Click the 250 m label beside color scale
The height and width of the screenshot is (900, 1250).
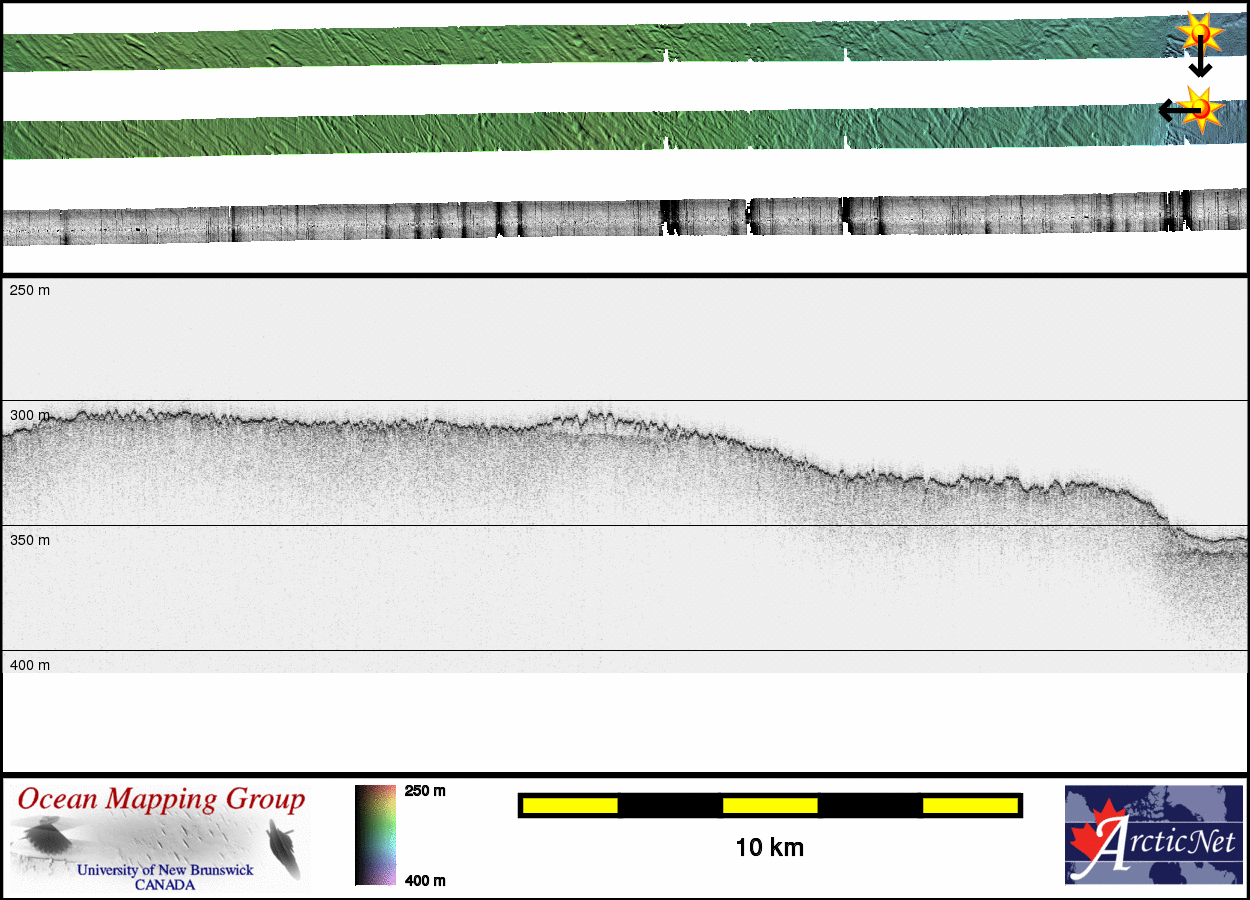[x=425, y=791]
